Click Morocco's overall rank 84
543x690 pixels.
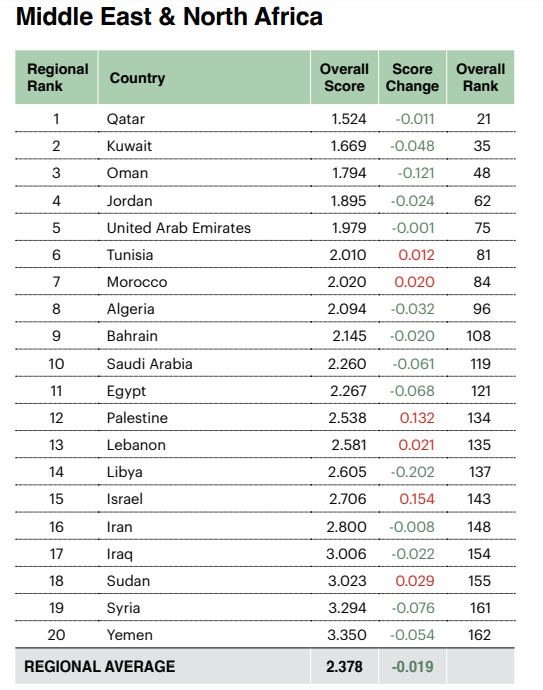tap(482, 282)
